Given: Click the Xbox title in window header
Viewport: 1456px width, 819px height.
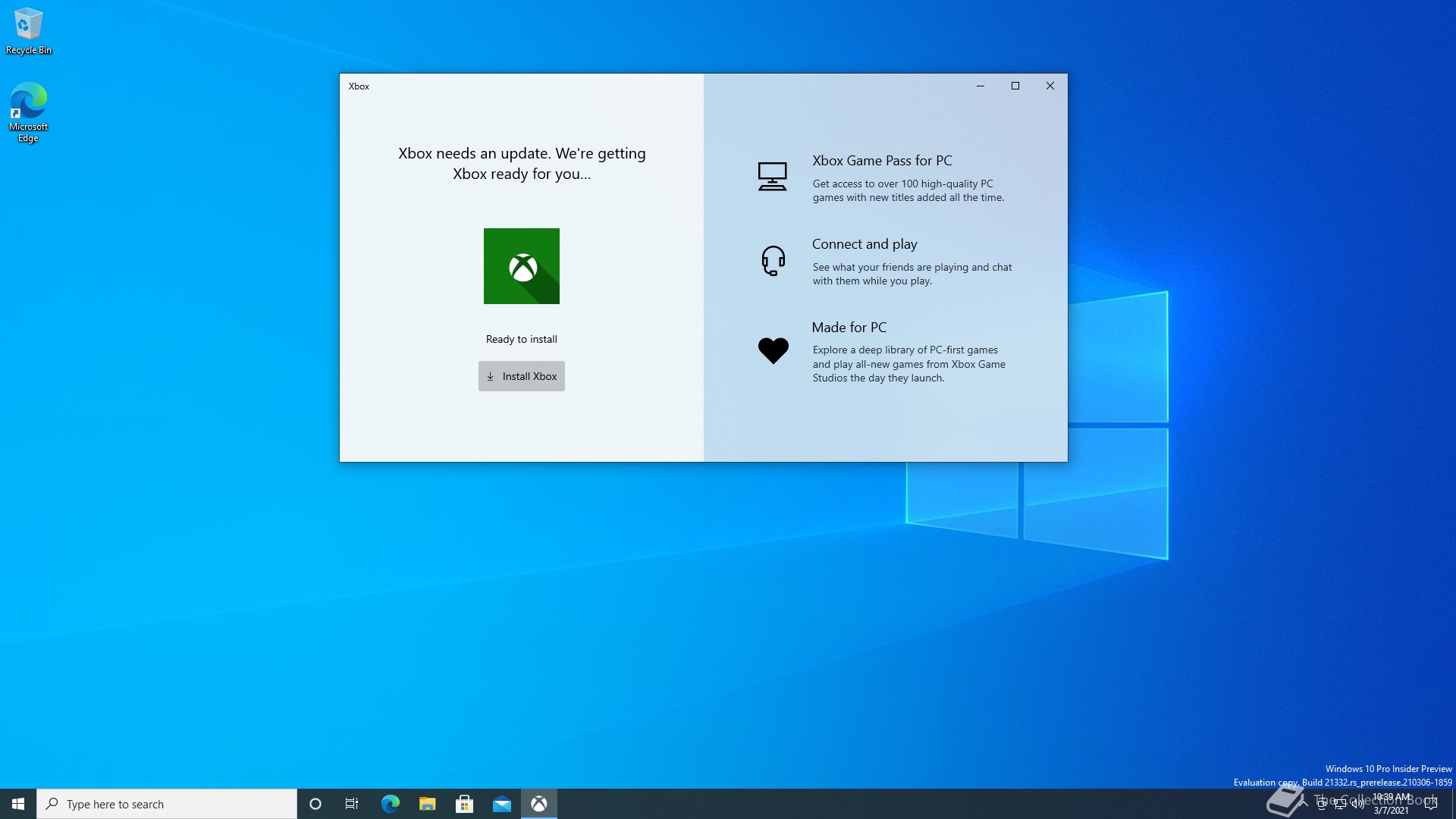Looking at the screenshot, I should tap(359, 86).
